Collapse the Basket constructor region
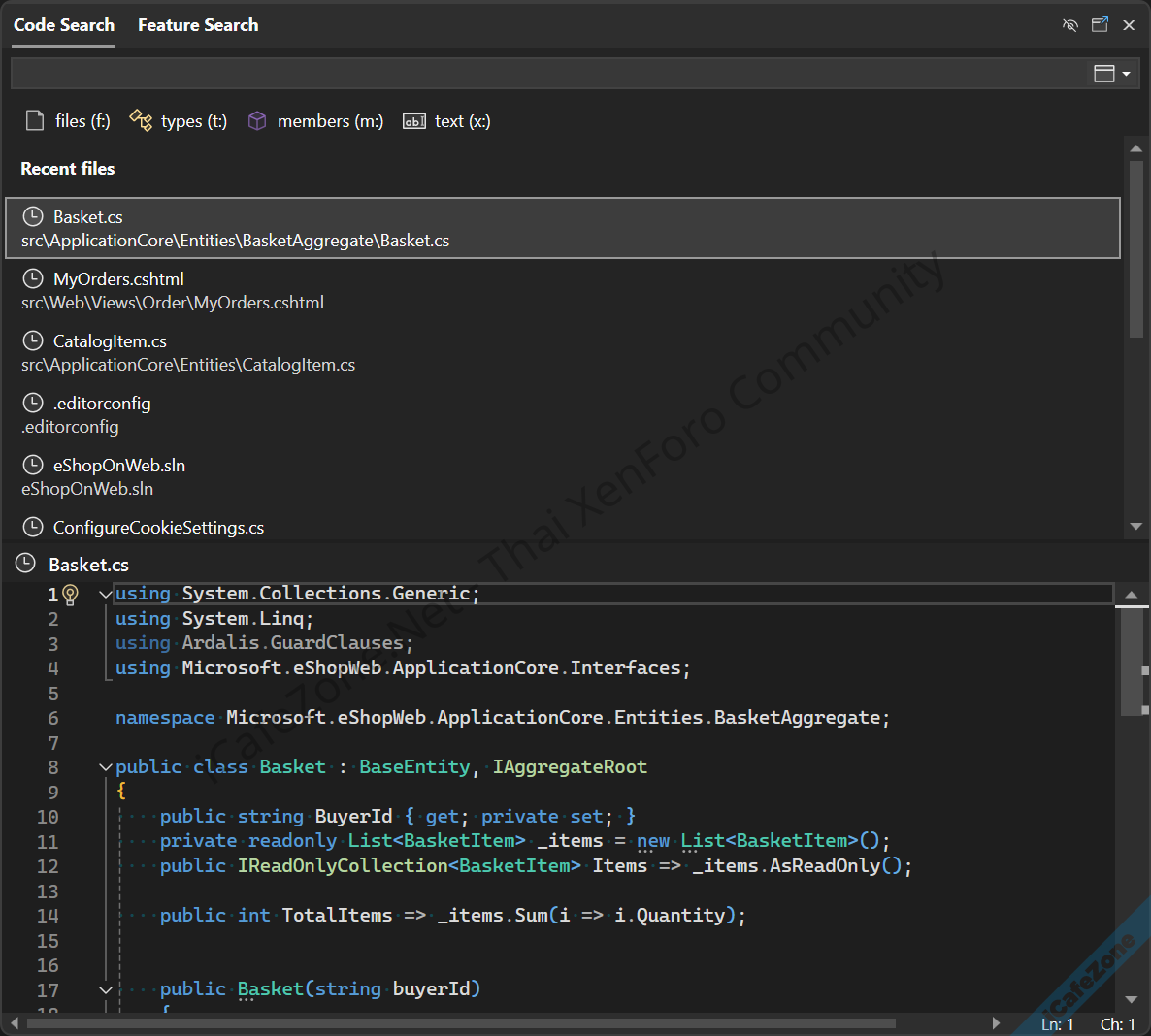Viewport: 1151px width, 1036px height. pos(105,989)
